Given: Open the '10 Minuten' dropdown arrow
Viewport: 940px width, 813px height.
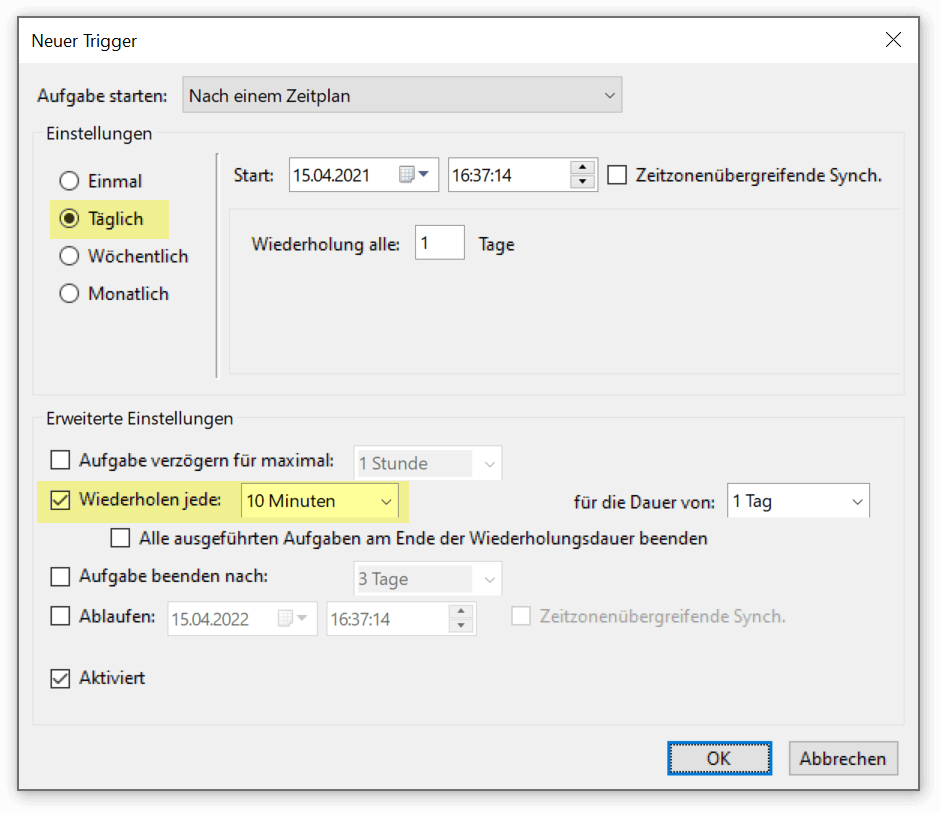Looking at the screenshot, I should [388, 501].
